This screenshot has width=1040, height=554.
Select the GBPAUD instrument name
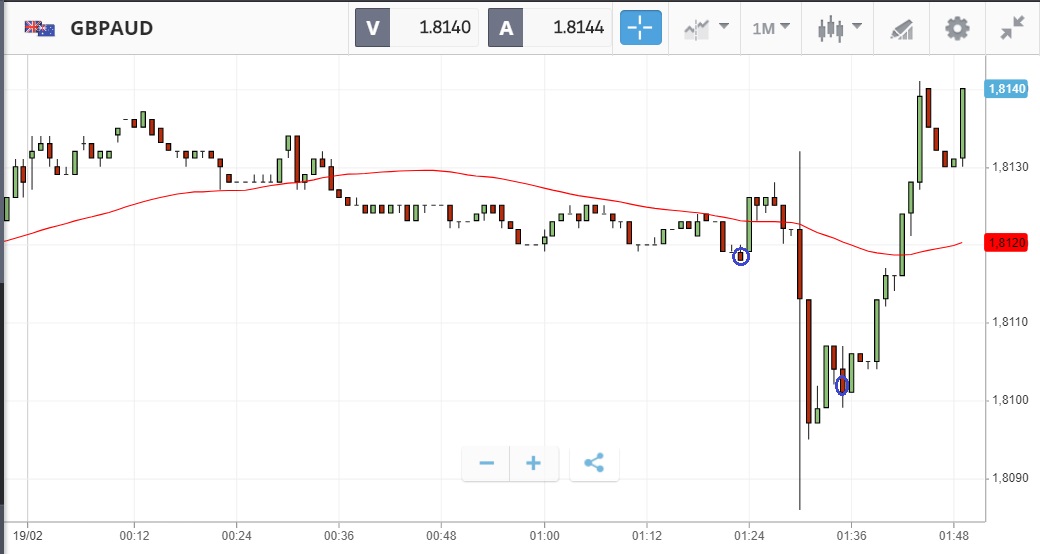[x=112, y=28]
